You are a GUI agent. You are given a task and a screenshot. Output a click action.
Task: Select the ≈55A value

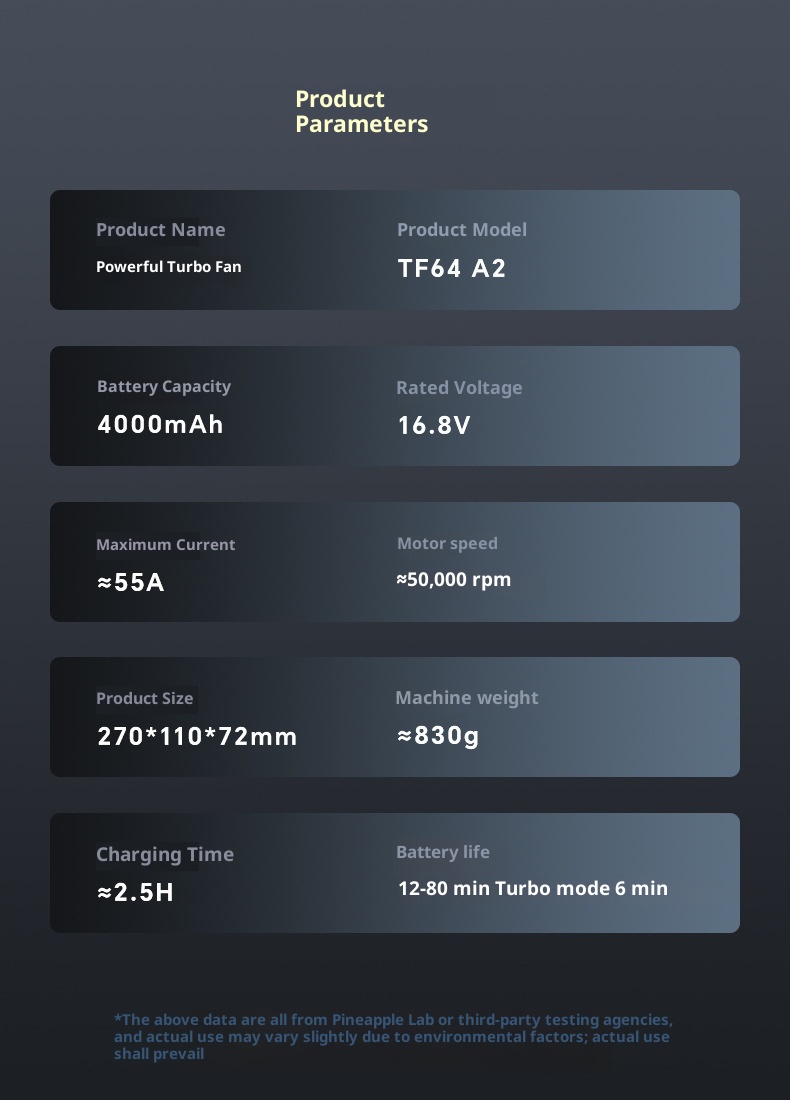point(130,582)
